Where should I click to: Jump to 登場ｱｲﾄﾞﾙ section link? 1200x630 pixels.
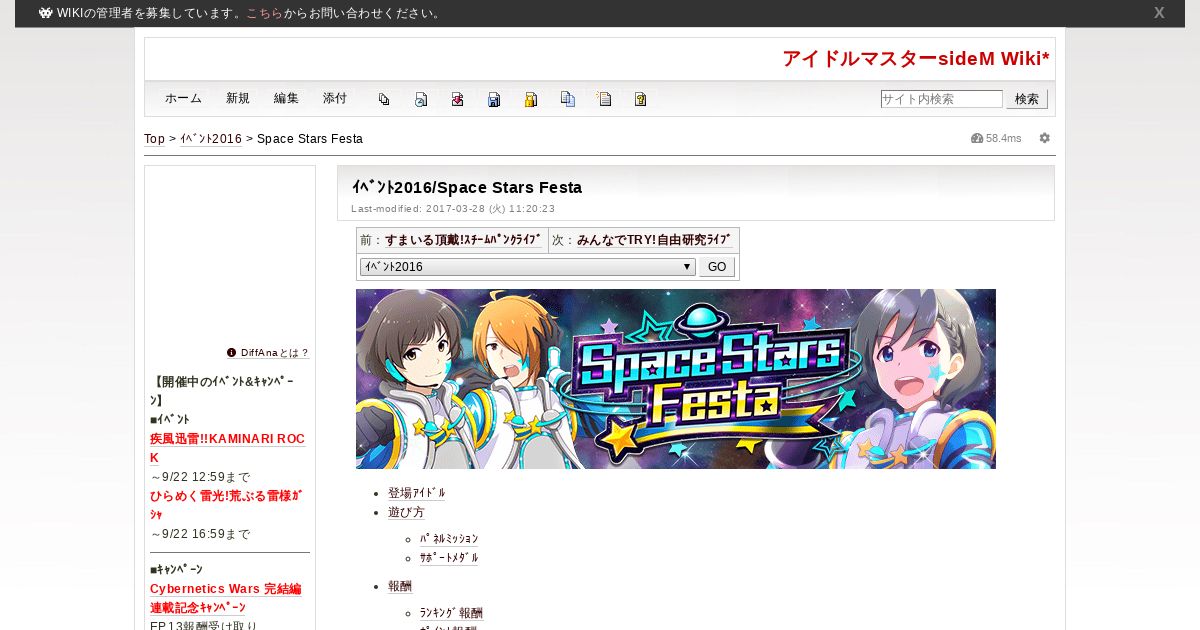[417, 493]
